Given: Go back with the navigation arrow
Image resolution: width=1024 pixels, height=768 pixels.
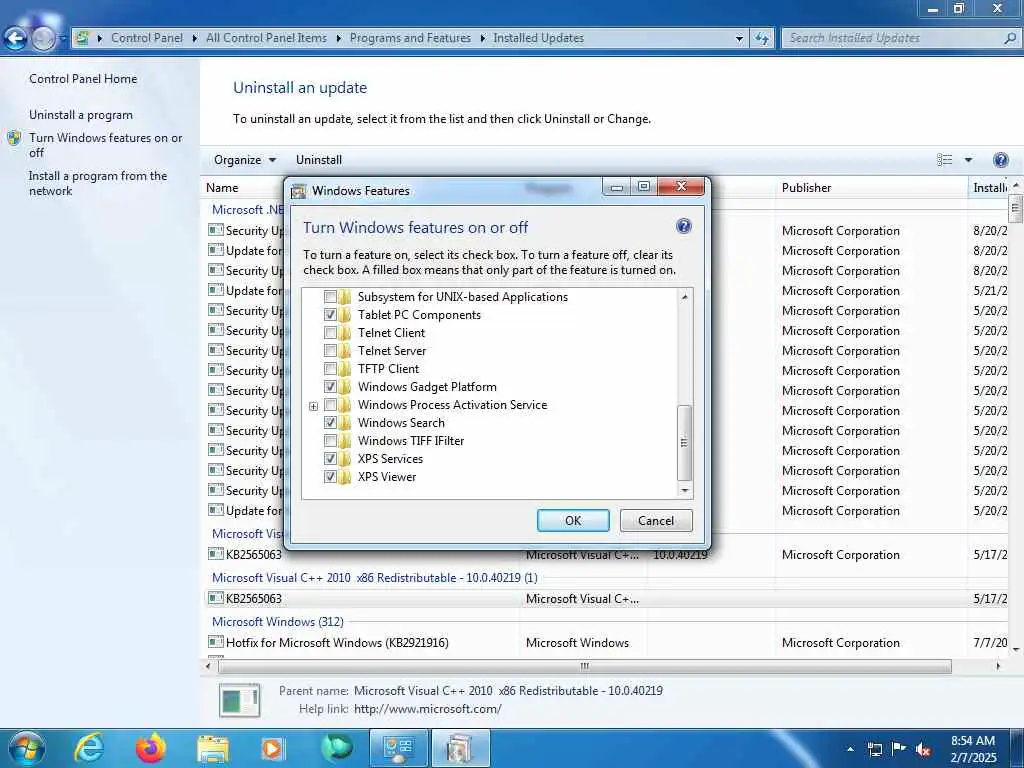Looking at the screenshot, I should (16, 38).
